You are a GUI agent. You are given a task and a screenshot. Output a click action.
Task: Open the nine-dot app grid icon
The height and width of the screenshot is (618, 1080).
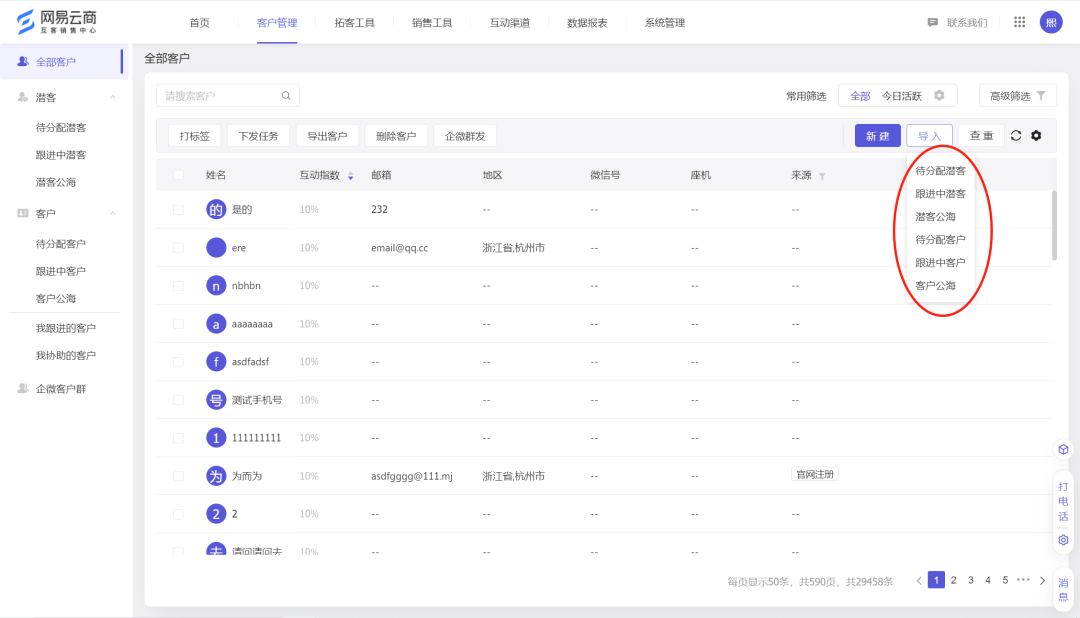(x=1019, y=21)
